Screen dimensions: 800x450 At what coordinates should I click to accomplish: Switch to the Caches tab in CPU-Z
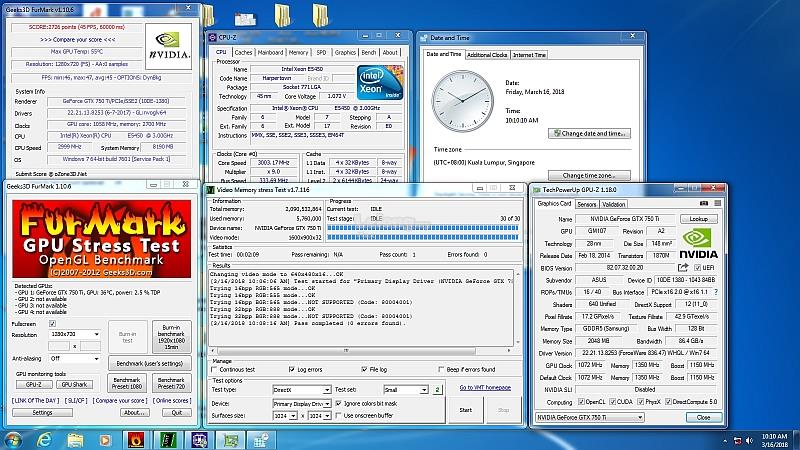coord(243,52)
